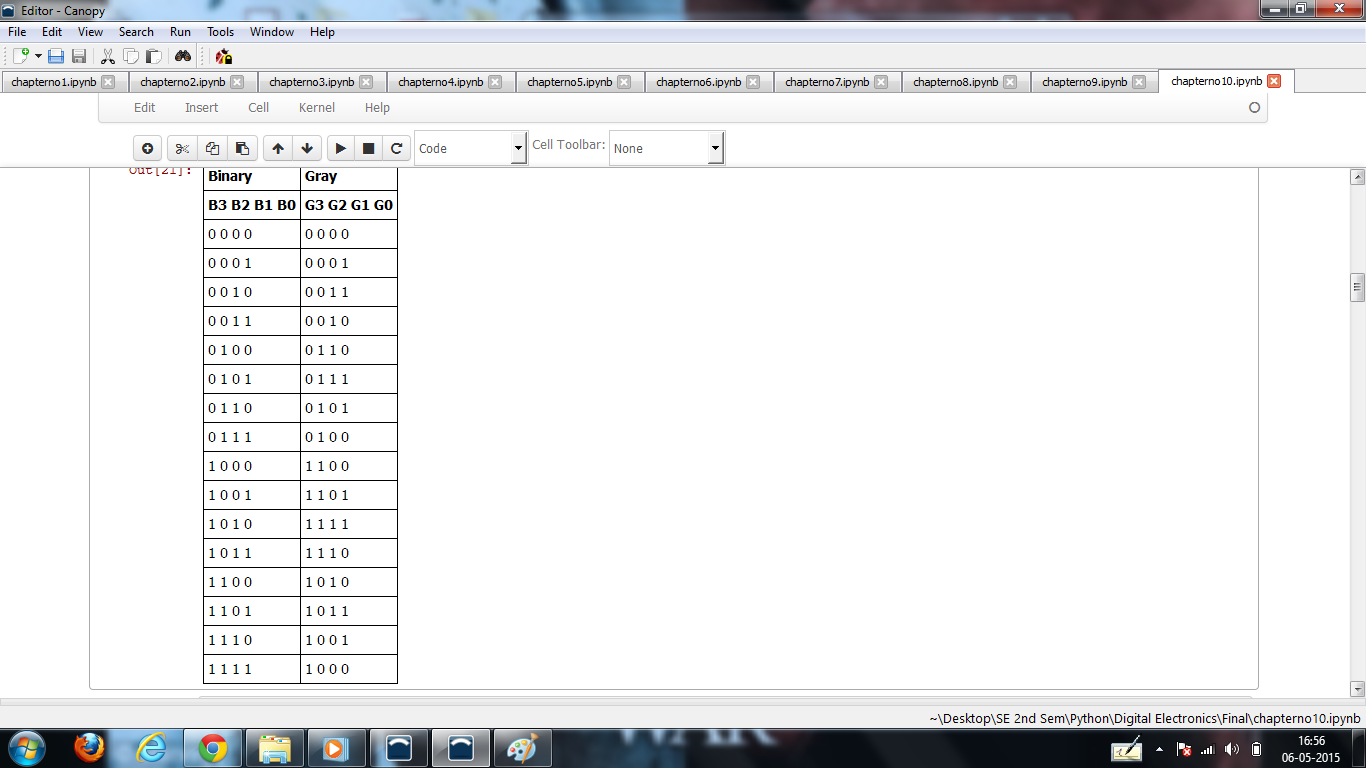Open the Search menu in the menu bar
The height and width of the screenshot is (768, 1366).
click(136, 32)
